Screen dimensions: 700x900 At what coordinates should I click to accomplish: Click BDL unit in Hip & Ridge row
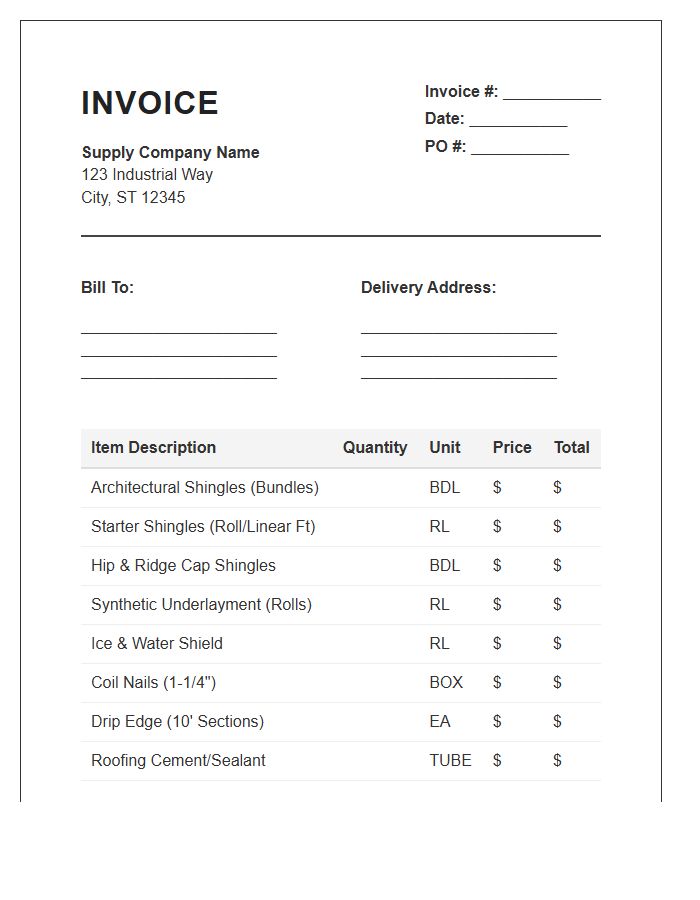(x=445, y=565)
